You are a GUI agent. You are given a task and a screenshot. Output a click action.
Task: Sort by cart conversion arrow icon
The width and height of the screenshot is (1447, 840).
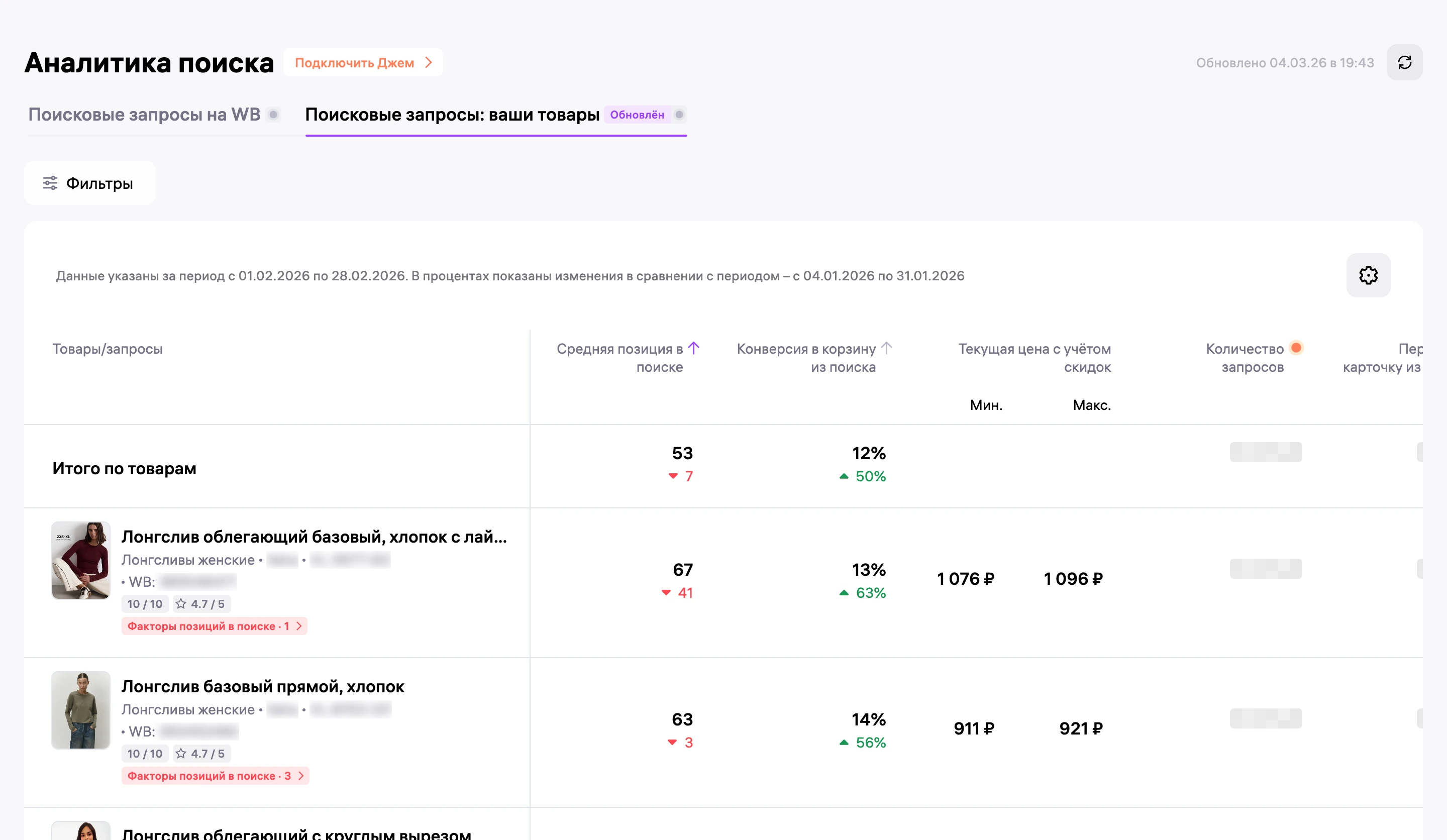click(x=887, y=348)
